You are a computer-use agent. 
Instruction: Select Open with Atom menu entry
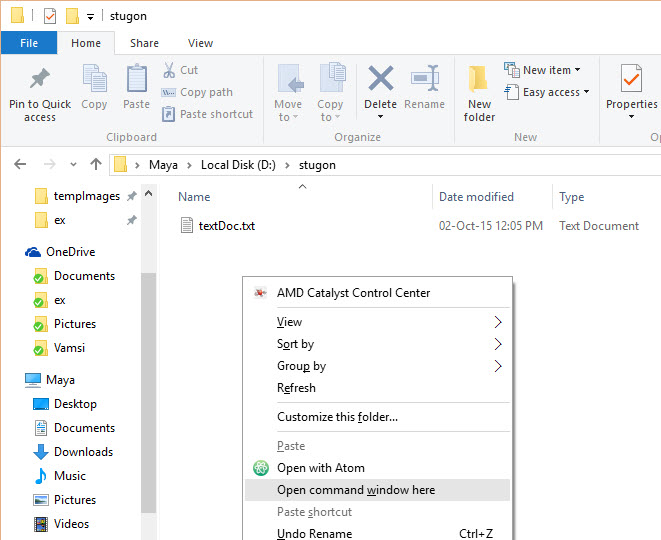coord(320,468)
